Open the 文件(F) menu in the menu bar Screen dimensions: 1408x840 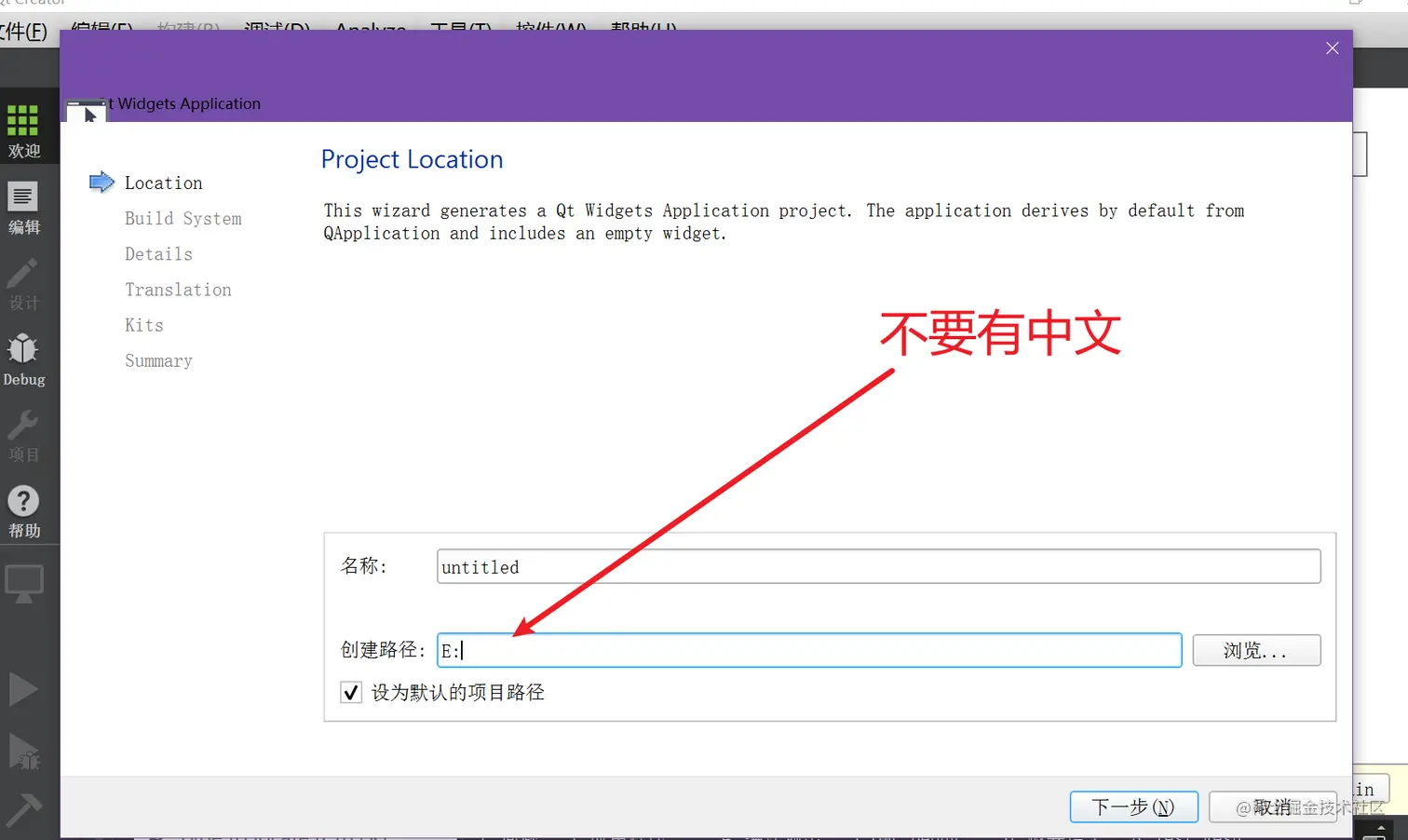(22, 32)
